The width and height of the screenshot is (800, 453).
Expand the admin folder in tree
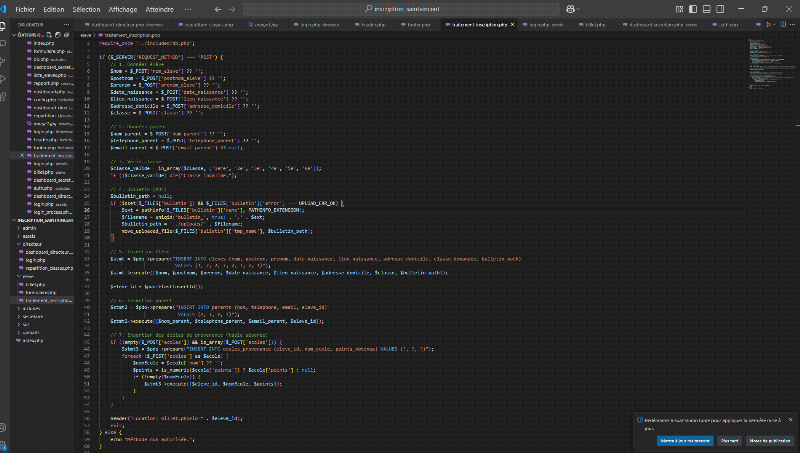tap(29, 228)
